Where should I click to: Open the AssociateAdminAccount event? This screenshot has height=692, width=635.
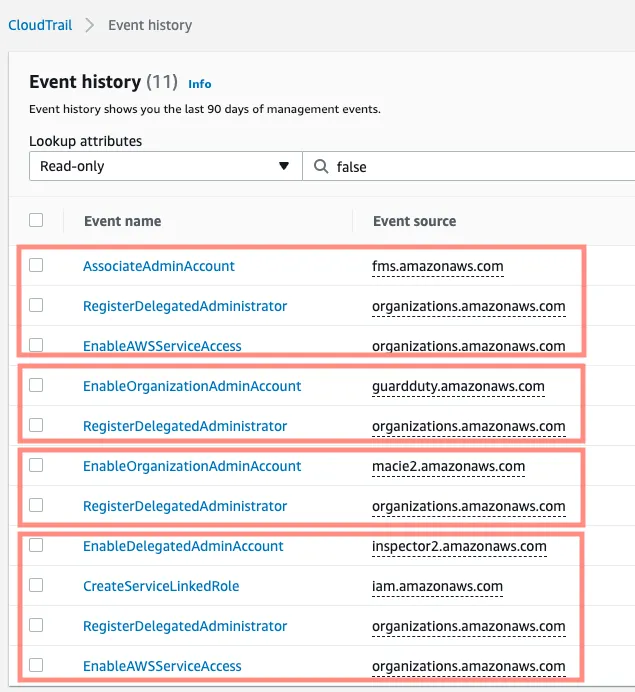[x=159, y=266]
